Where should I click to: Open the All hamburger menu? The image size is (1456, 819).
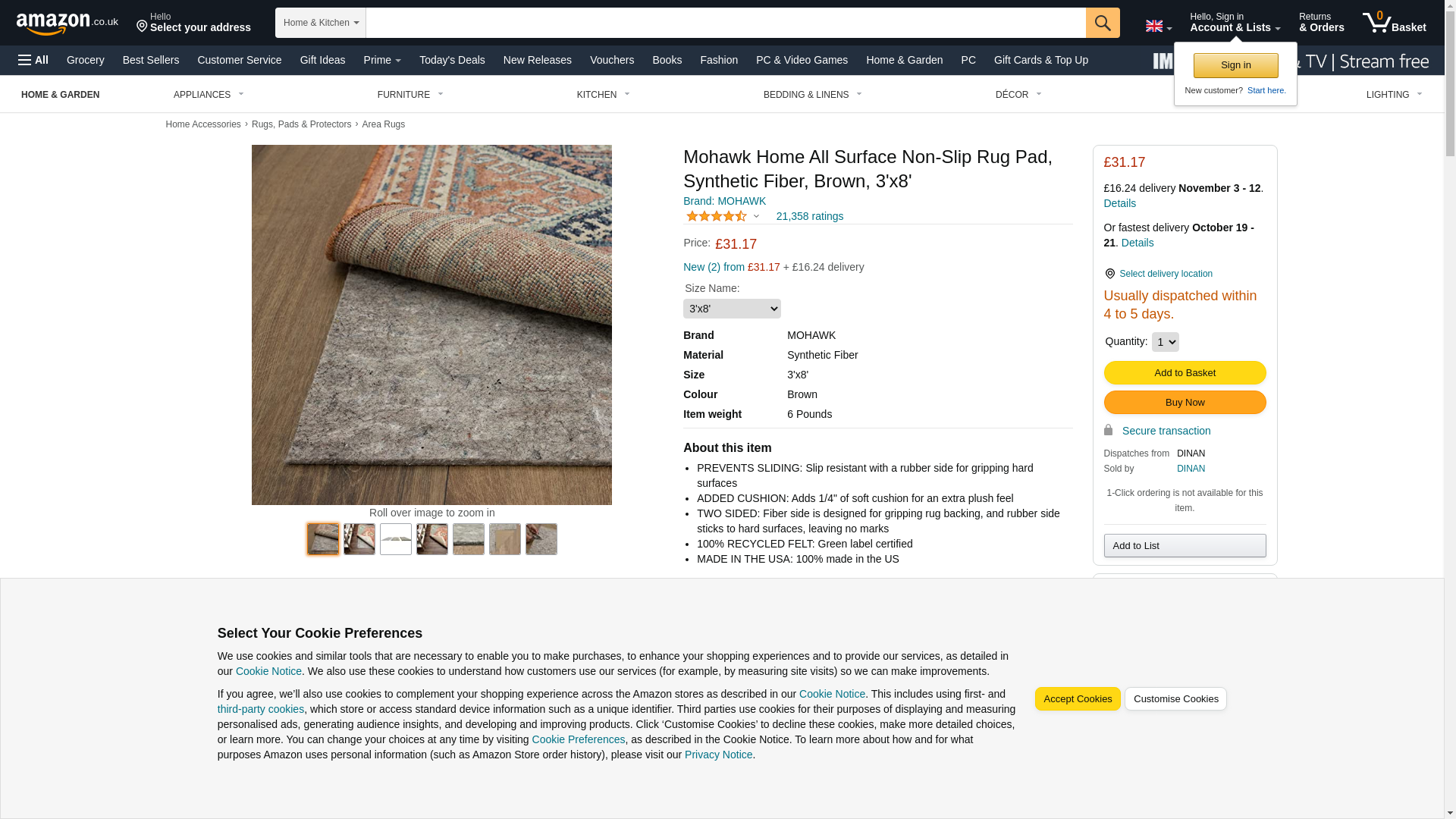point(33,60)
